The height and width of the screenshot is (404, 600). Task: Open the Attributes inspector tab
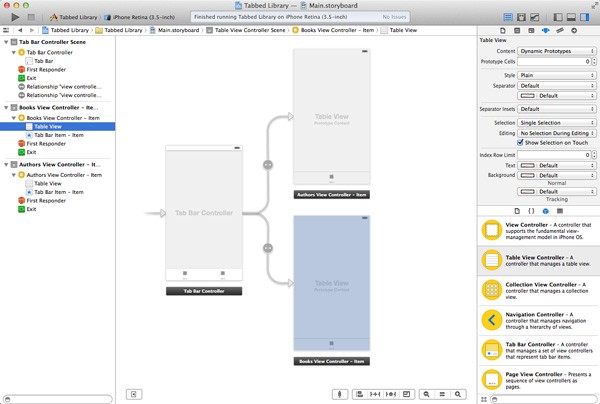click(x=545, y=31)
